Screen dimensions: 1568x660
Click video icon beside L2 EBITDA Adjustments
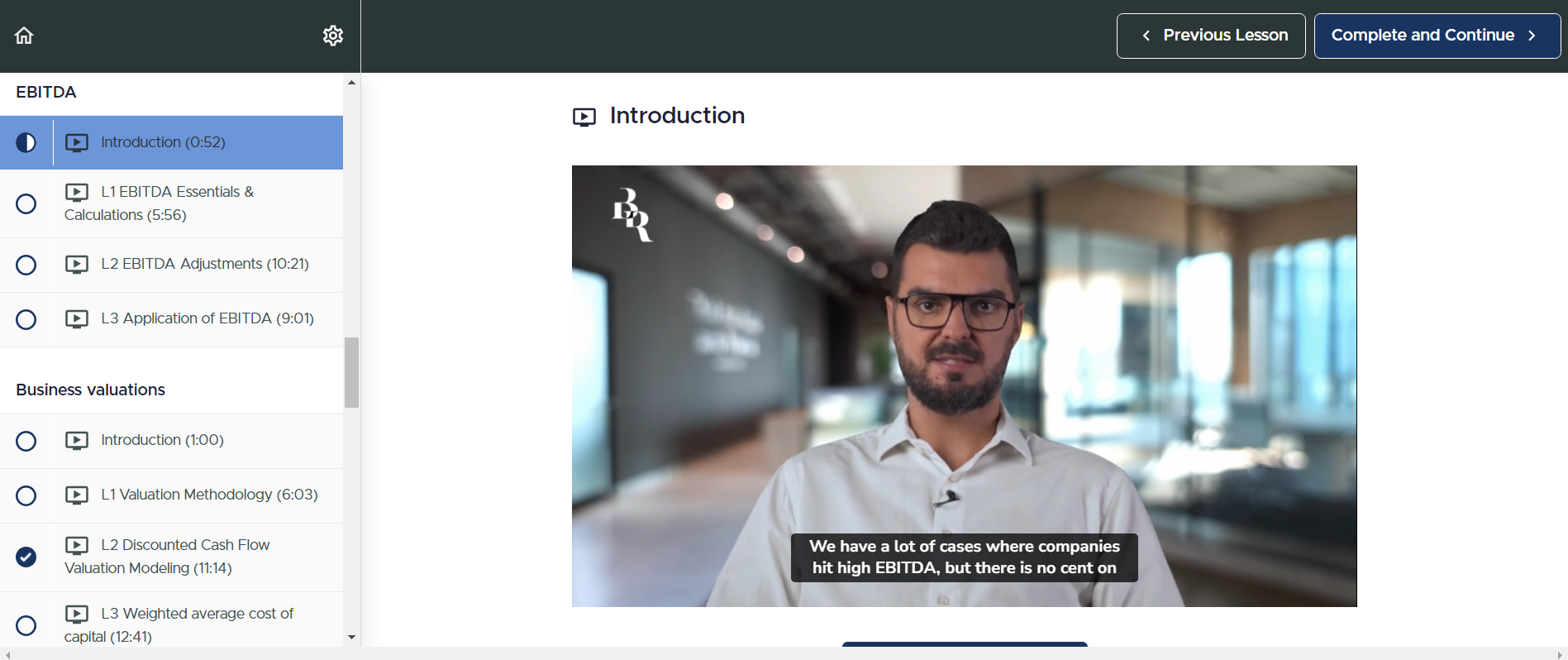77,265
